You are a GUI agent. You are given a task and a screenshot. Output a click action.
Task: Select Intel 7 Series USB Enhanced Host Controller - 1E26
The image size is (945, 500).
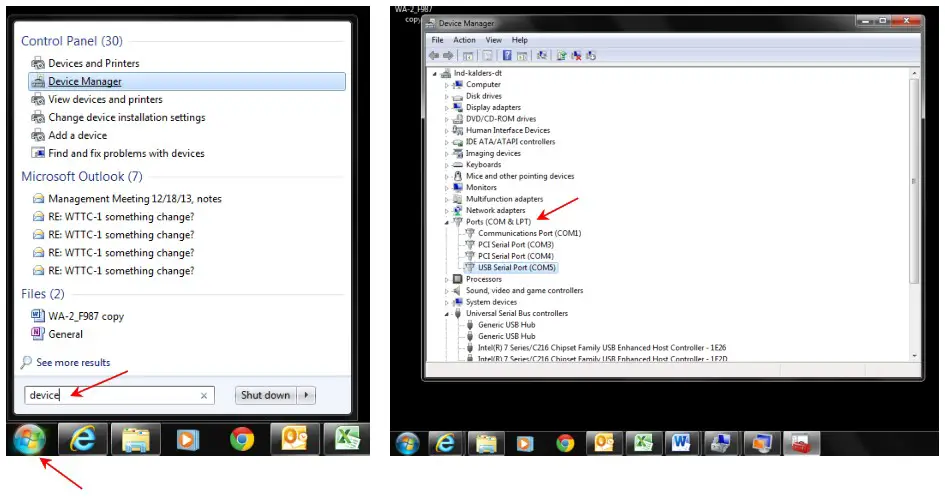[601, 348]
